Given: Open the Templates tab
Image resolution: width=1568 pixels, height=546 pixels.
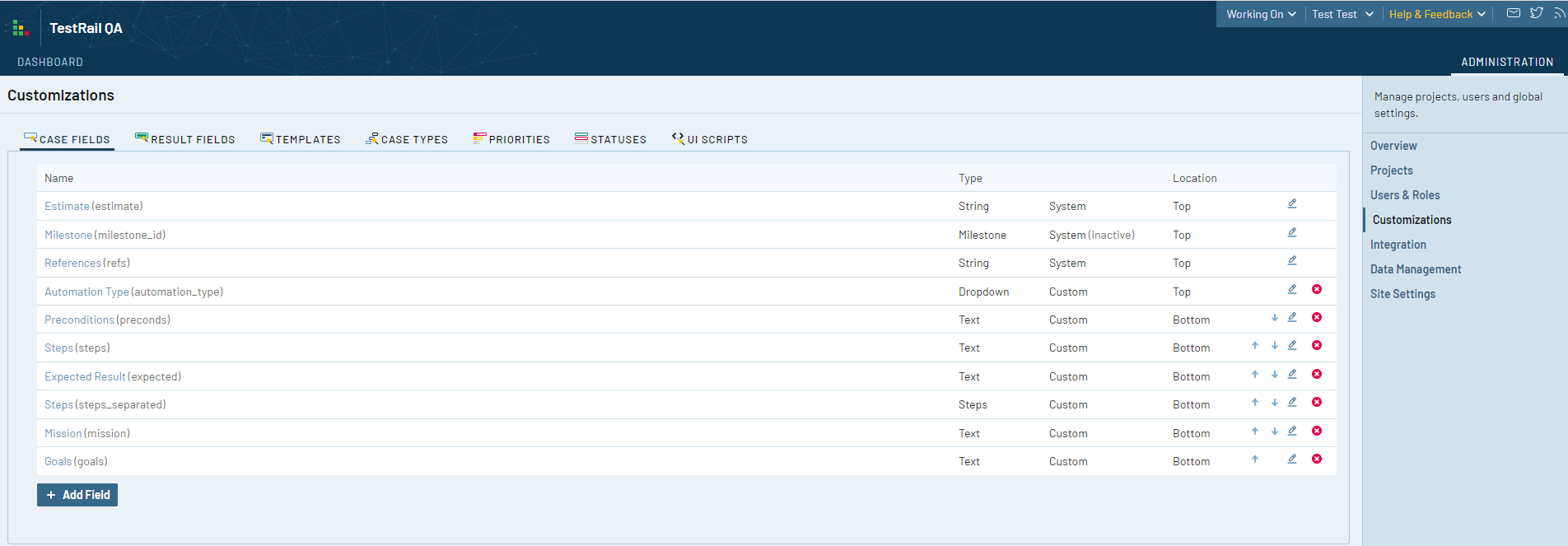Looking at the screenshot, I should [x=301, y=139].
